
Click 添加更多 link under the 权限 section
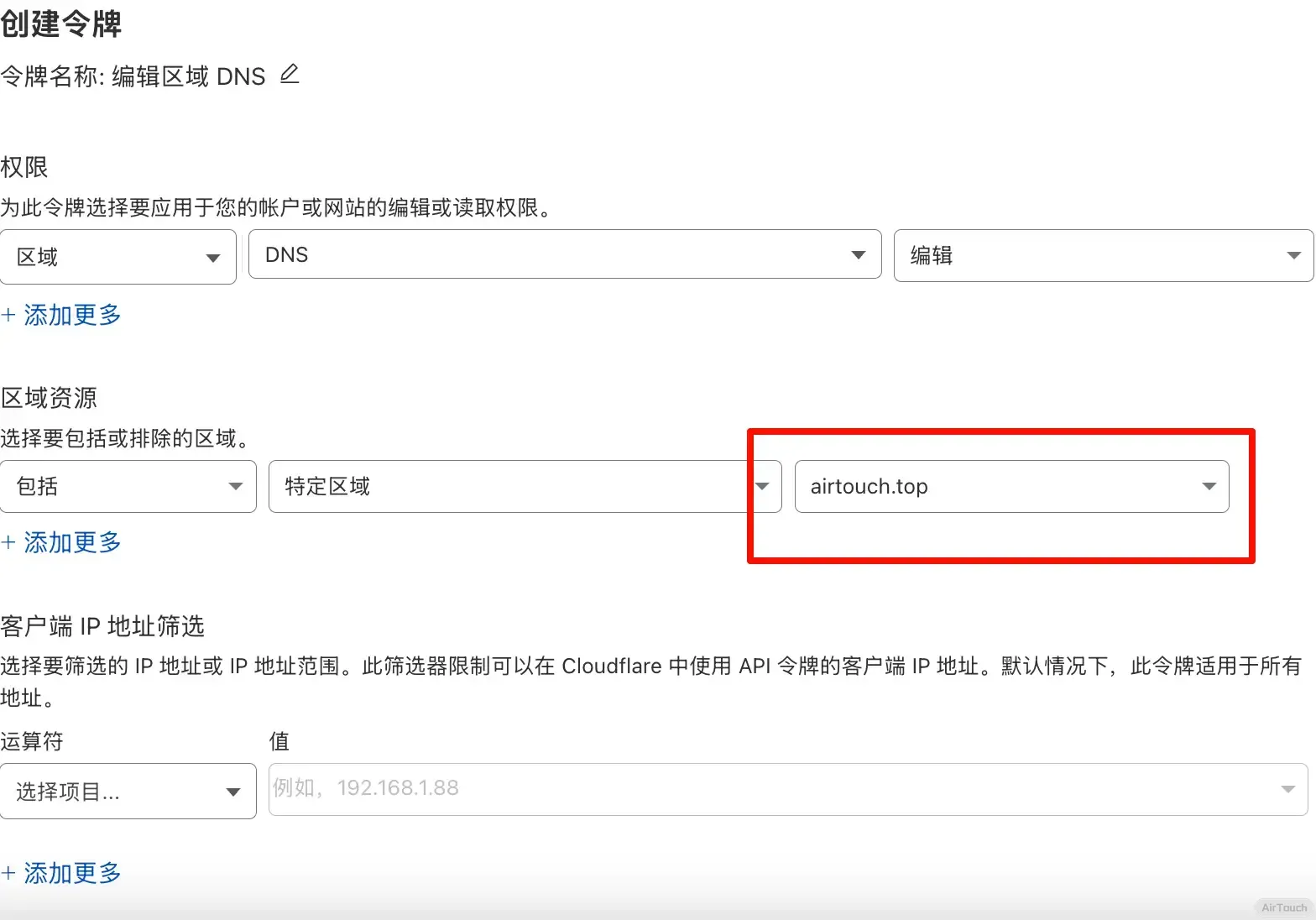click(72, 316)
